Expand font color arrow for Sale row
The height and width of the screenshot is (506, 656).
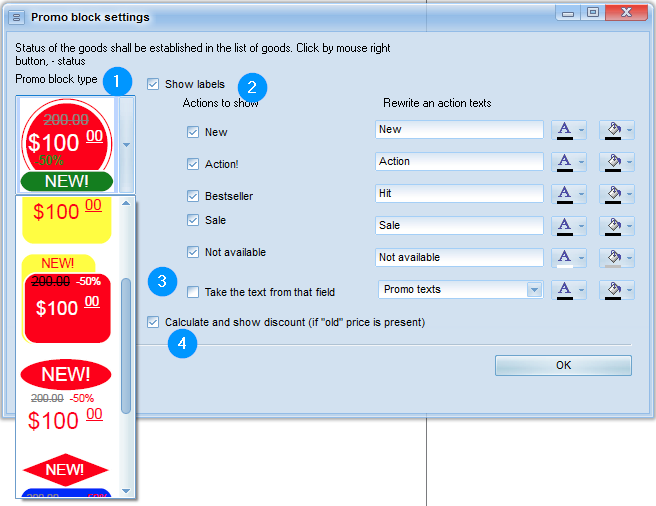tap(581, 226)
